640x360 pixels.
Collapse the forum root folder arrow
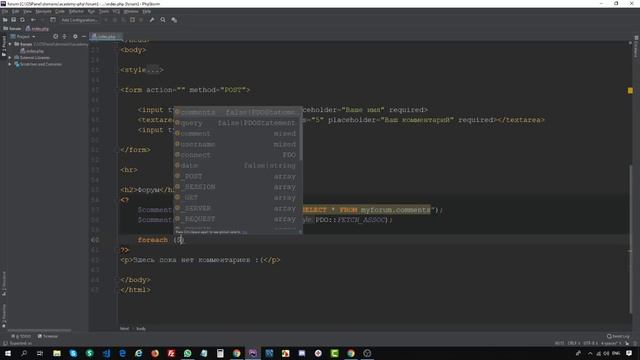10,44
